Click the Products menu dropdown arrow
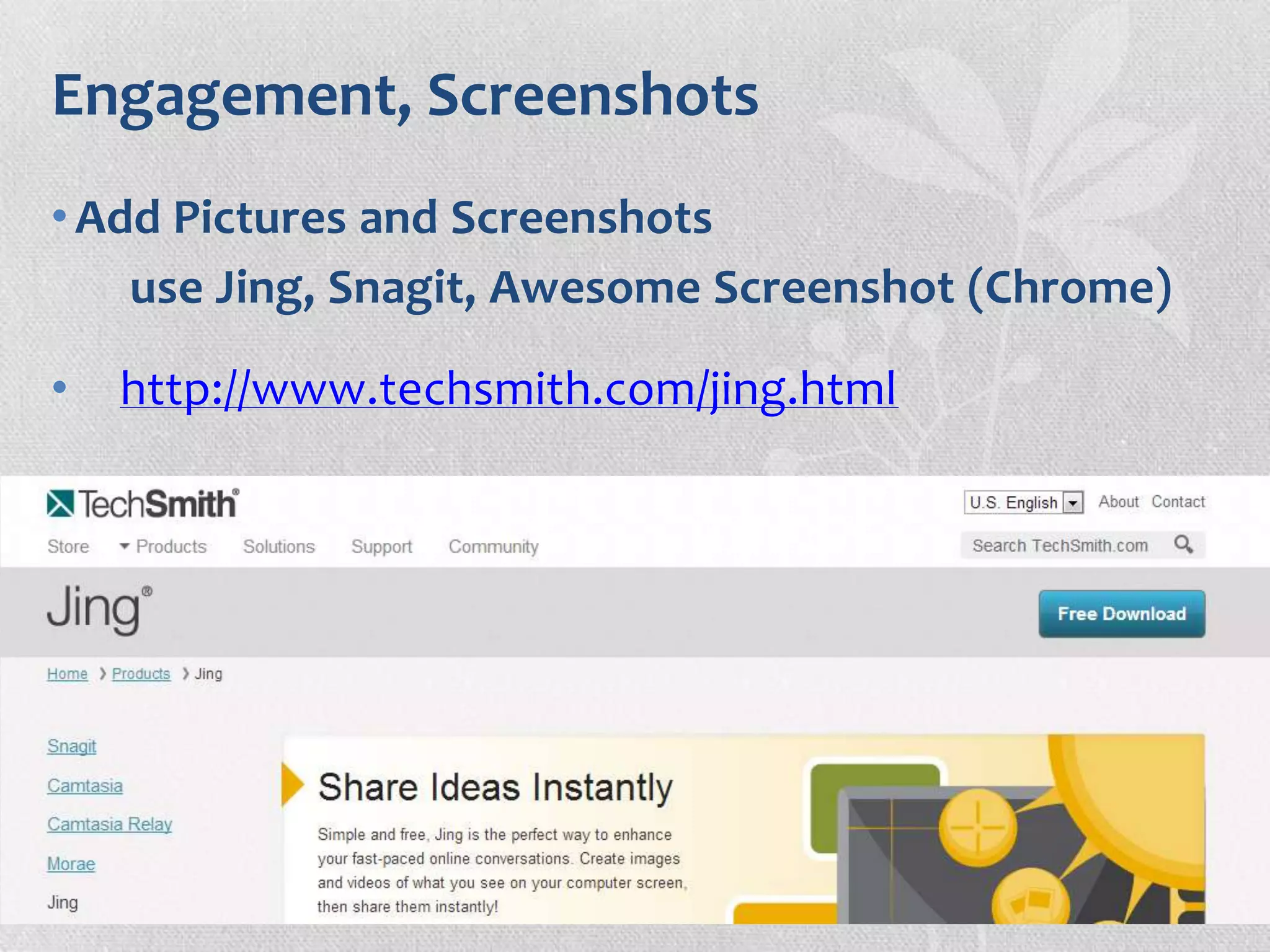Screen dimensions: 1270x952 (x=125, y=546)
